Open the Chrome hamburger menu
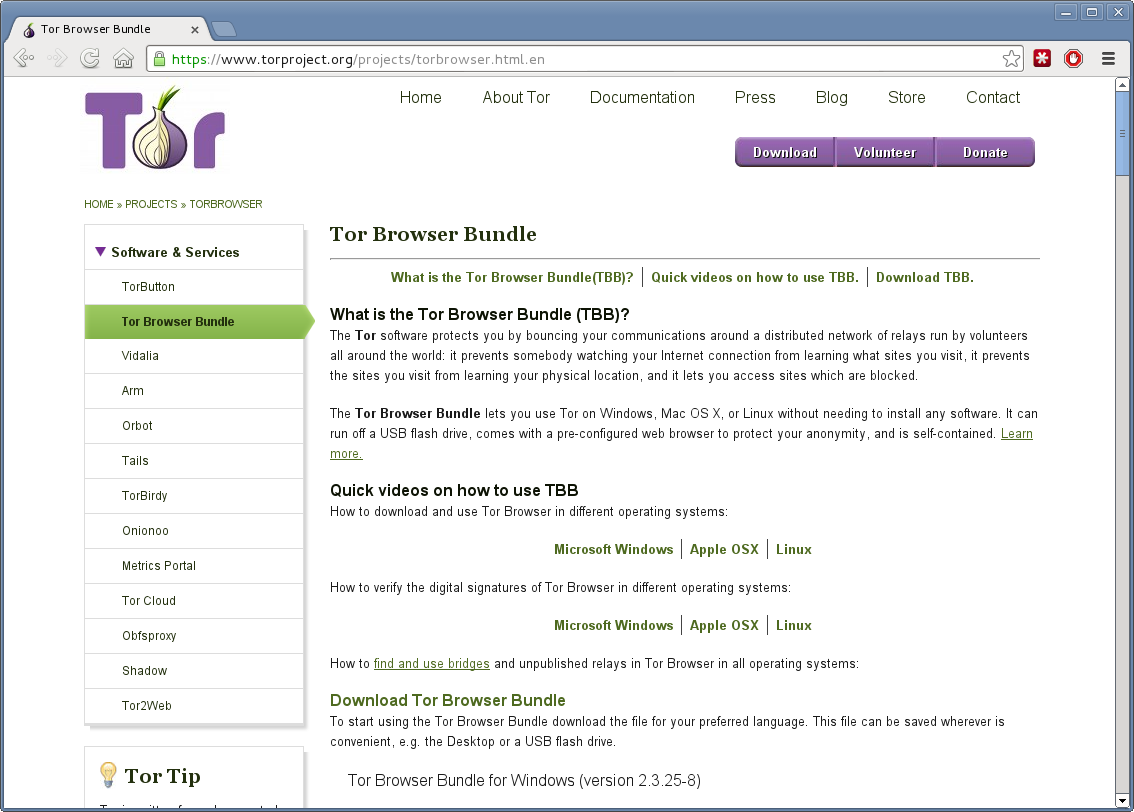Viewport: 1134px width, 812px height. 1108,59
